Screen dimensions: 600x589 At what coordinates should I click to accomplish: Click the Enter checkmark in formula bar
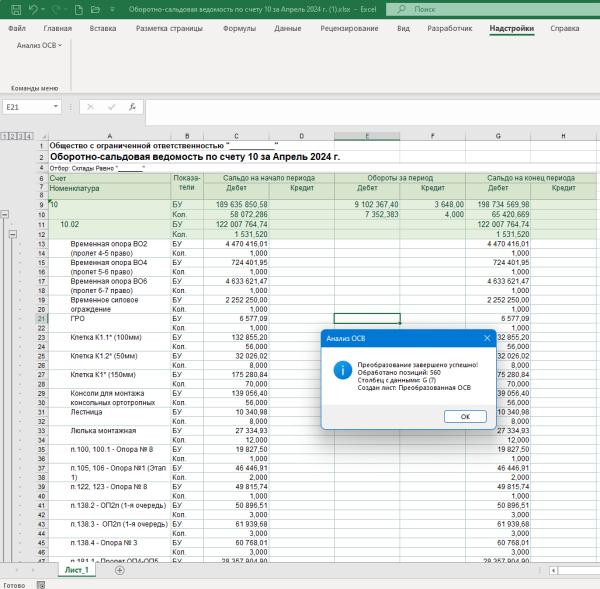tap(111, 106)
